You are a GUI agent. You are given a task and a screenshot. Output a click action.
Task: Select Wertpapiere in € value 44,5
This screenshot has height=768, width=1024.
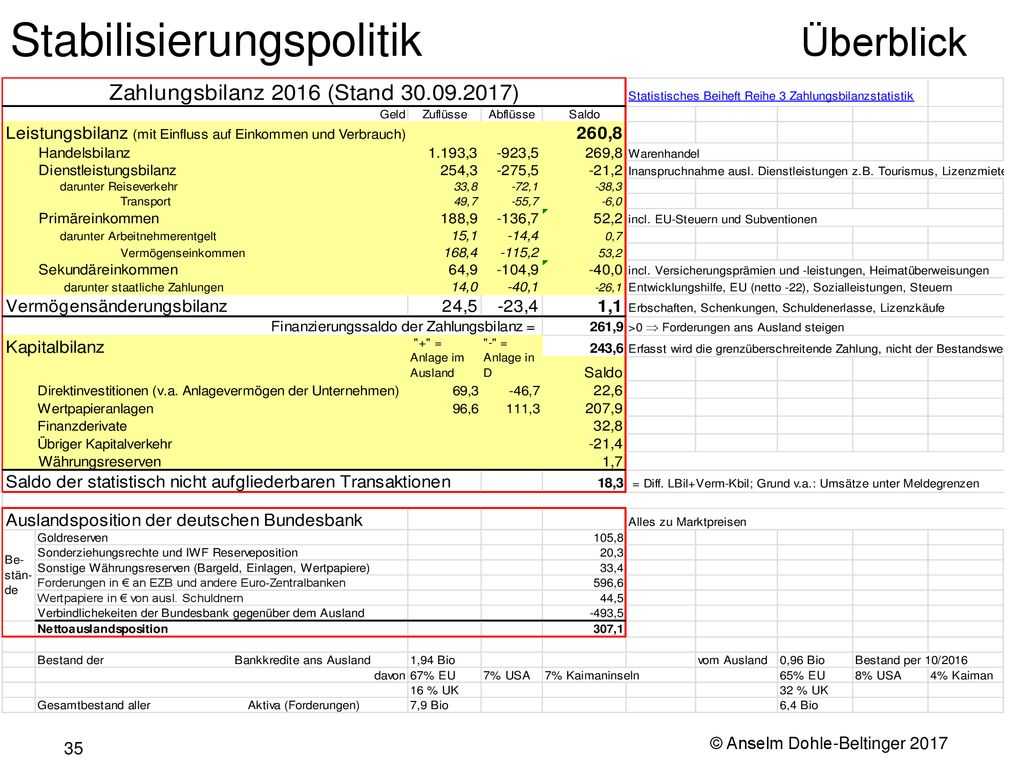611,598
